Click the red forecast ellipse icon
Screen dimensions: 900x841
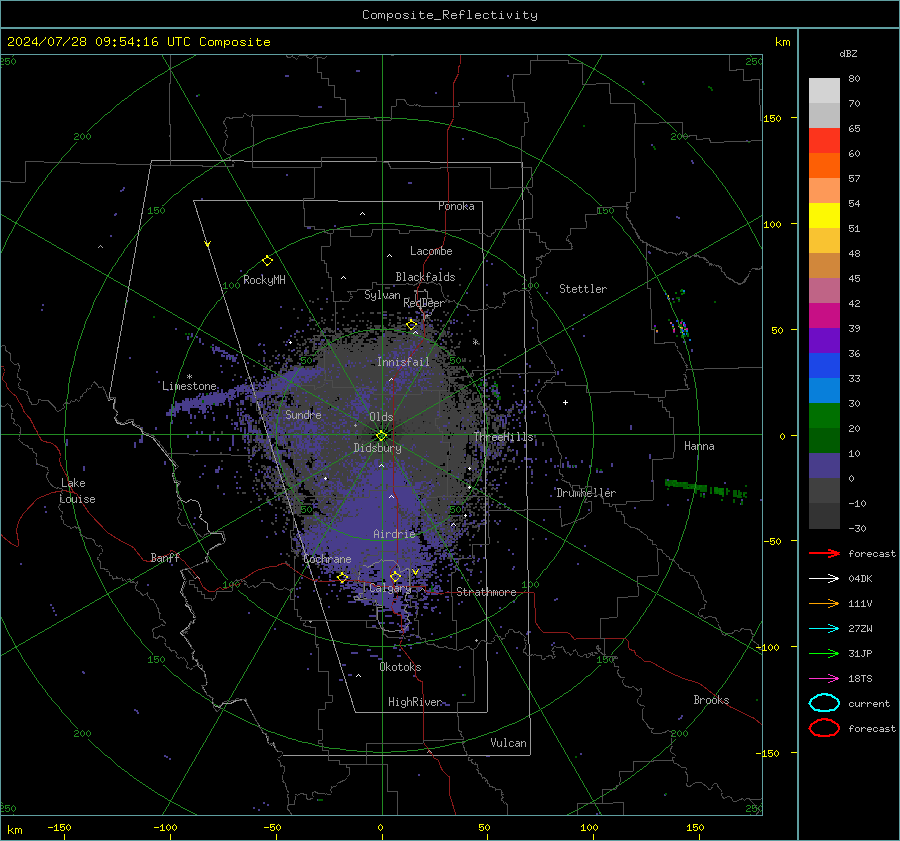tap(824, 728)
